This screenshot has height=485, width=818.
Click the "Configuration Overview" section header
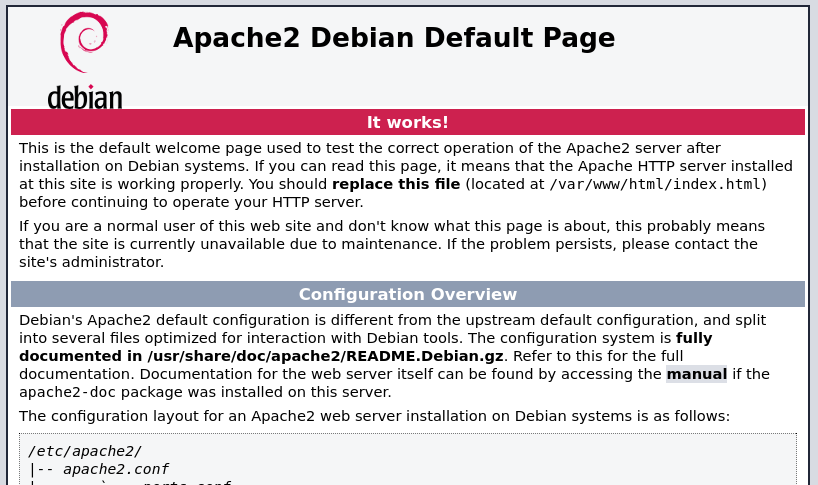407,294
